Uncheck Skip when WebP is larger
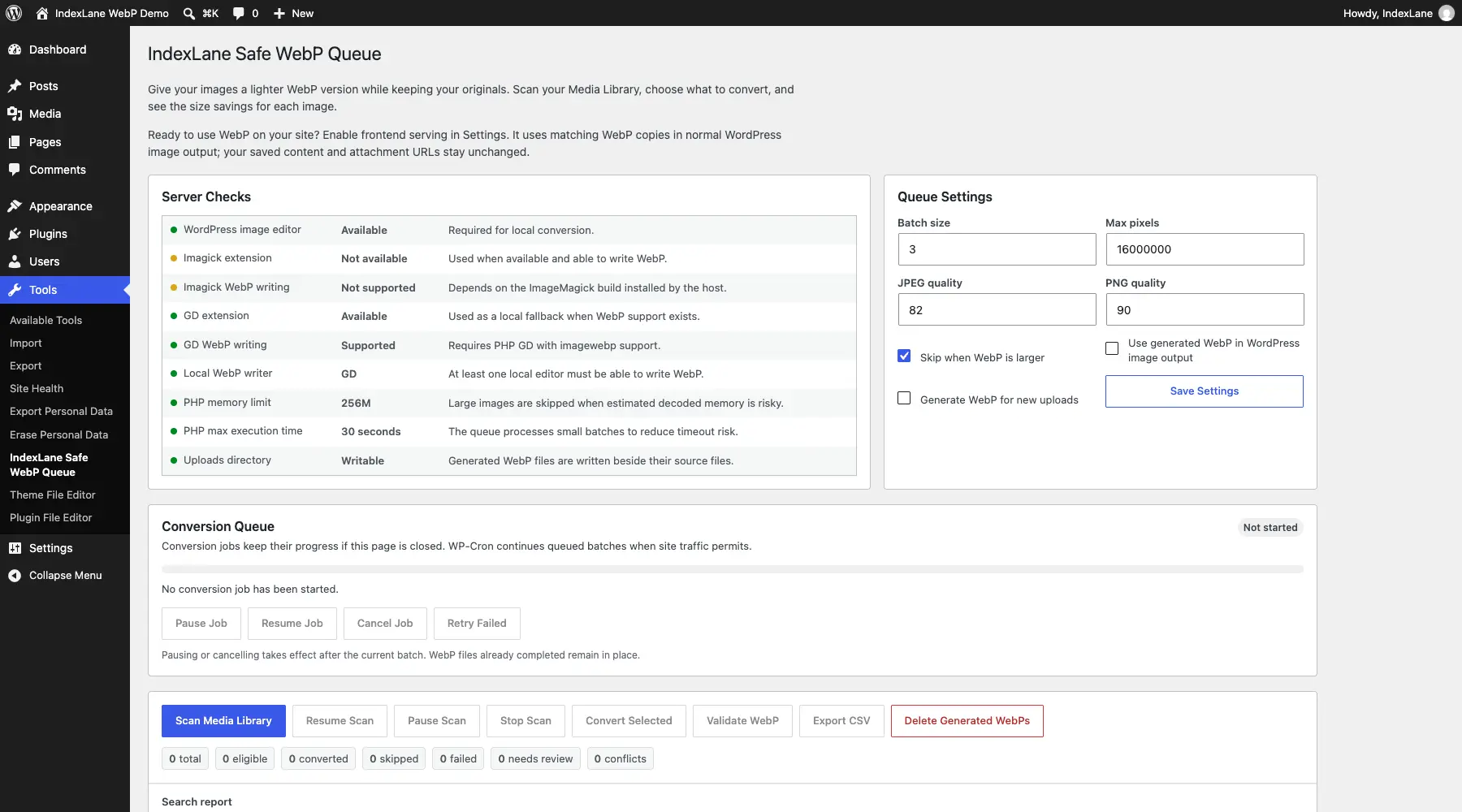Viewport: 1462px width, 812px height. [x=904, y=356]
